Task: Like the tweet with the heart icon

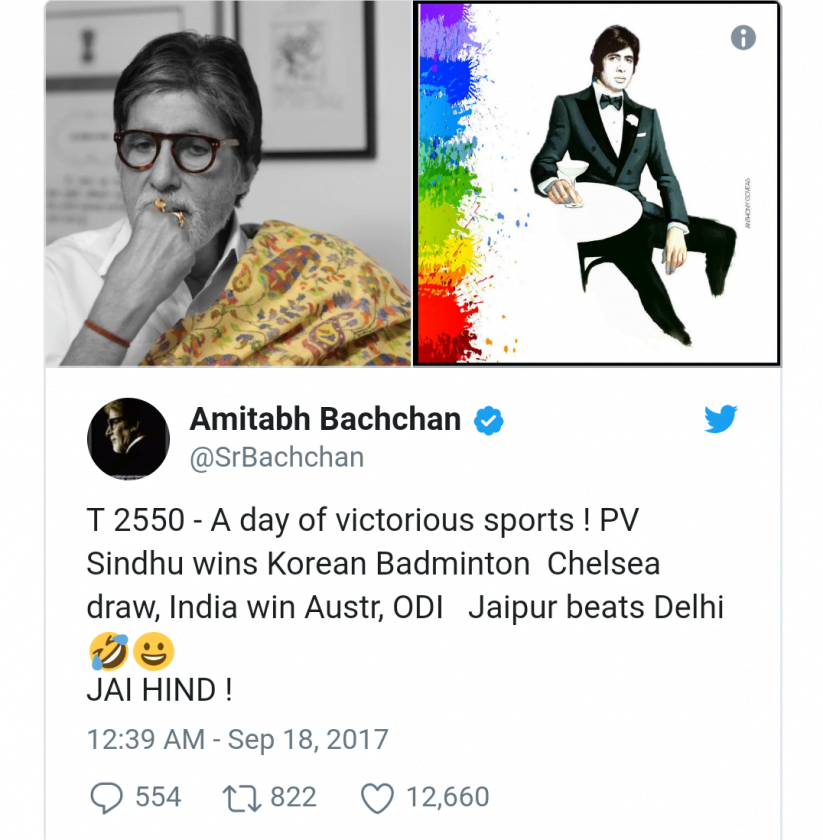Action: [376, 798]
